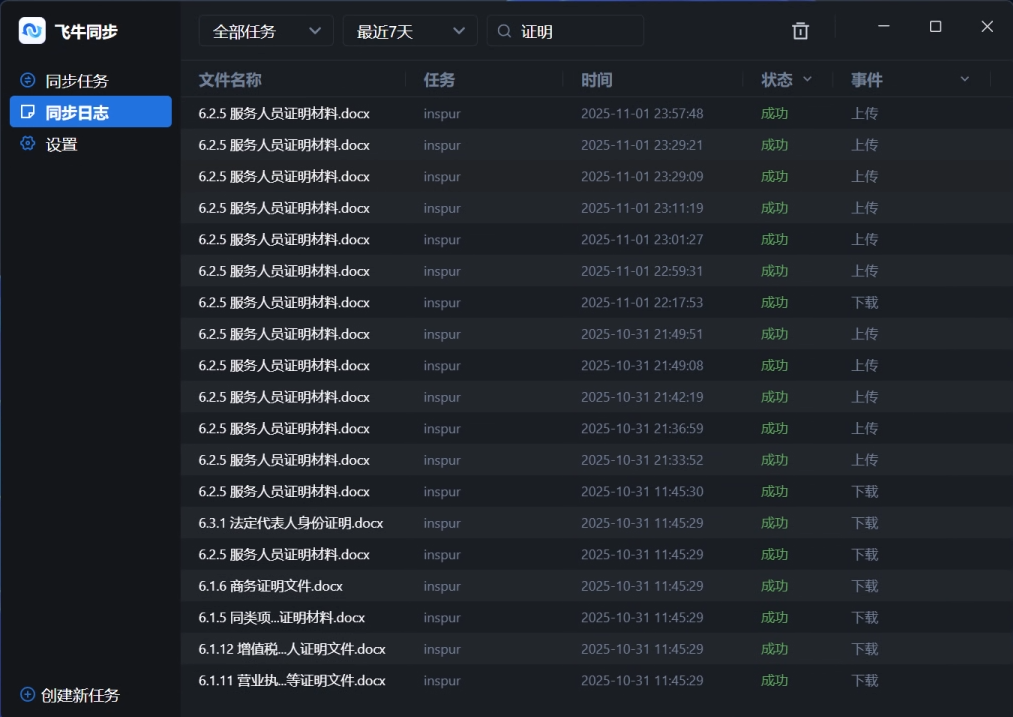Viewport: 1013px width, 717px height.
Task: Clear logs with the trash can icon
Action: (800, 31)
